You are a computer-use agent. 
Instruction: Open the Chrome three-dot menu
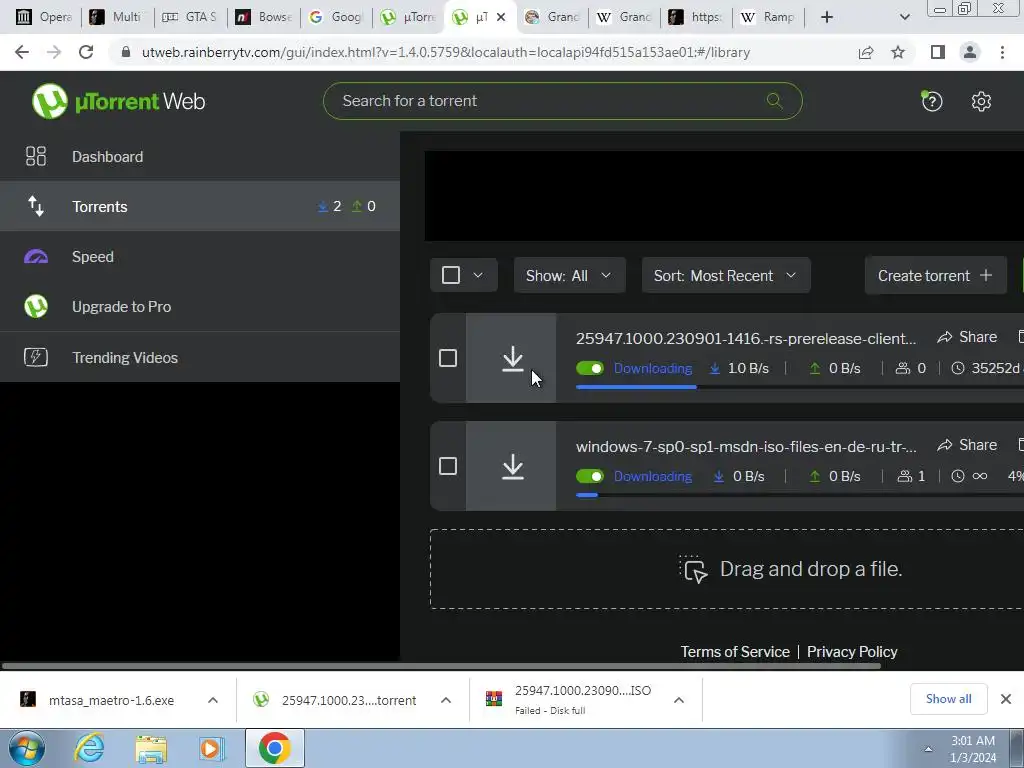[x=1002, y=52]
